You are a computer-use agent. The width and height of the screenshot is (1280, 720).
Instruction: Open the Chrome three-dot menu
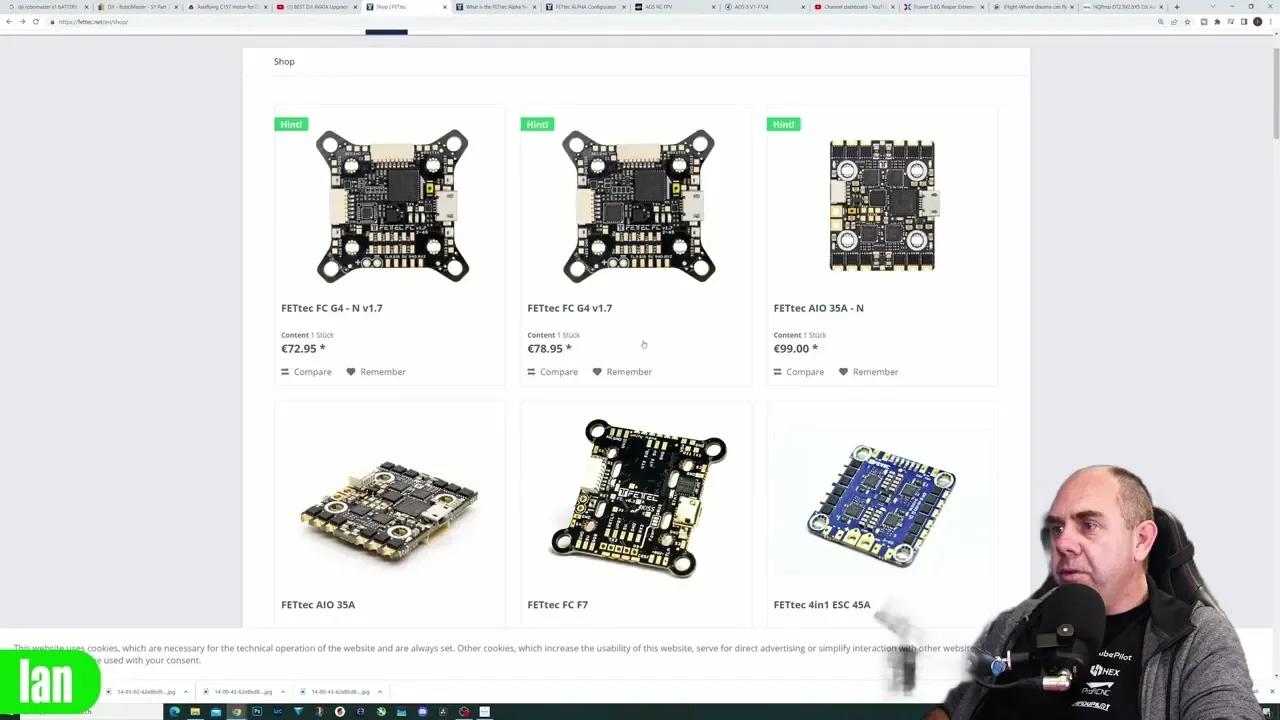click(x=1271, y=22)
